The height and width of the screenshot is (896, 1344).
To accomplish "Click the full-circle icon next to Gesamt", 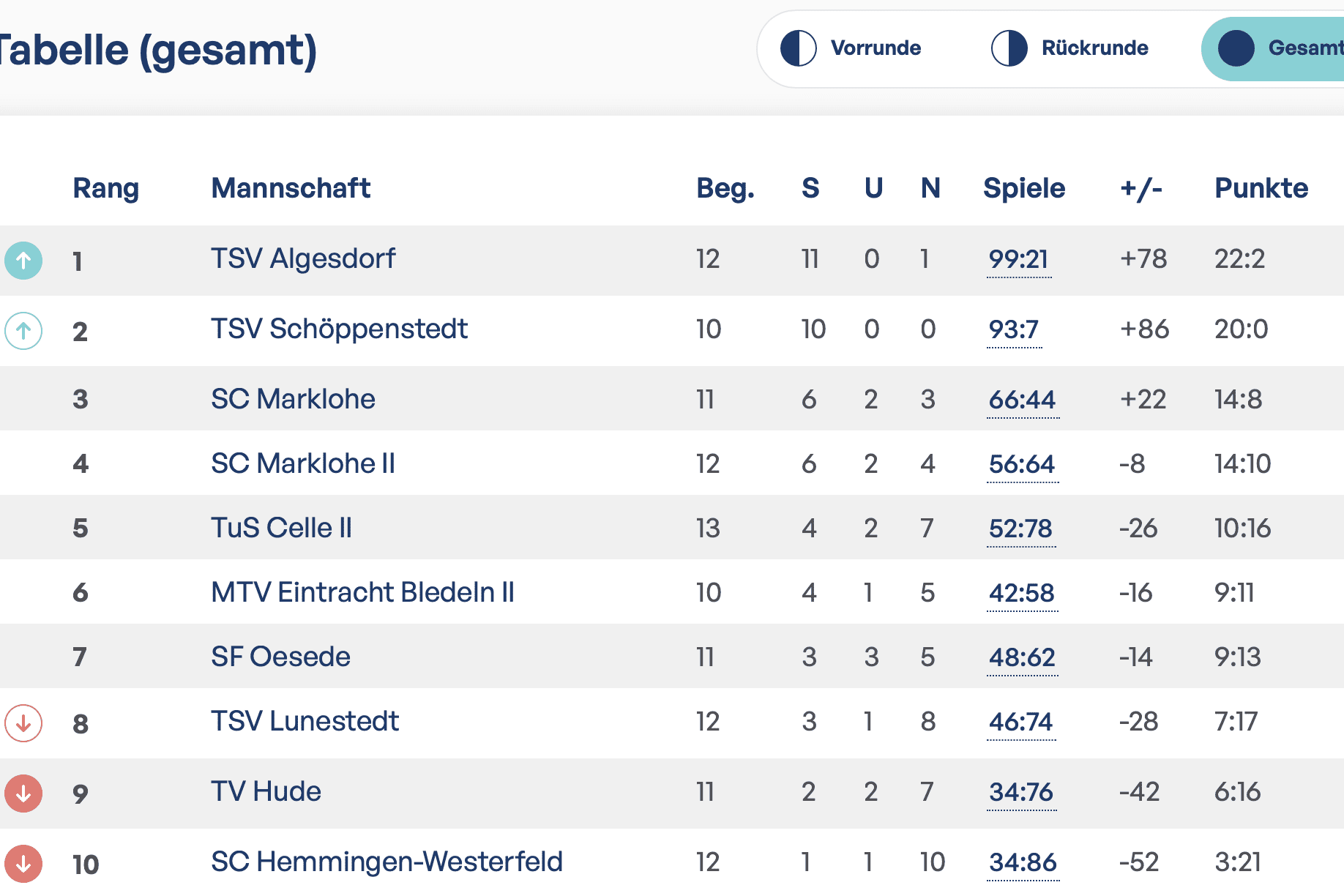I will [1236, 48].
